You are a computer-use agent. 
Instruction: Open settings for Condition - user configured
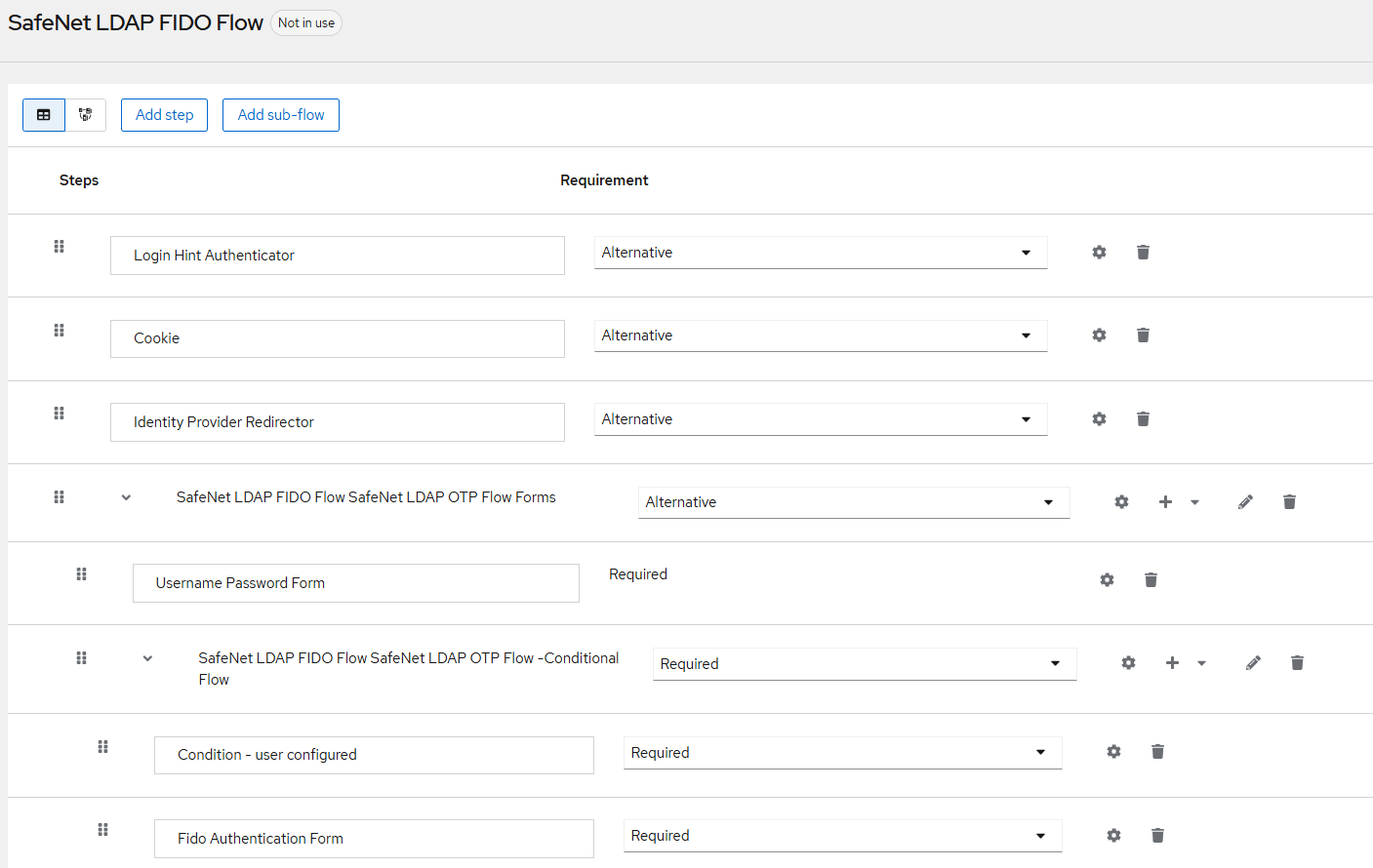click(x=1113, y=752)
